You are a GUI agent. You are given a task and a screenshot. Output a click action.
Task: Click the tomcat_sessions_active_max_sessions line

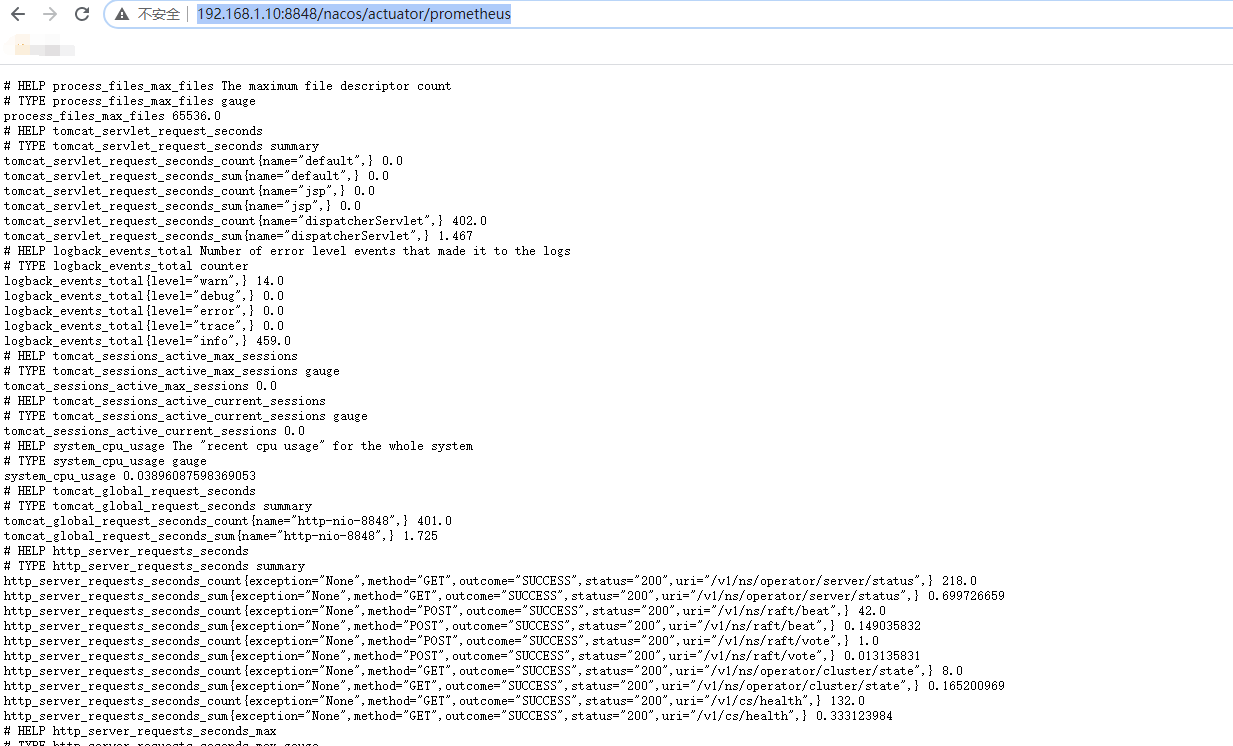(x=136, y=385)
